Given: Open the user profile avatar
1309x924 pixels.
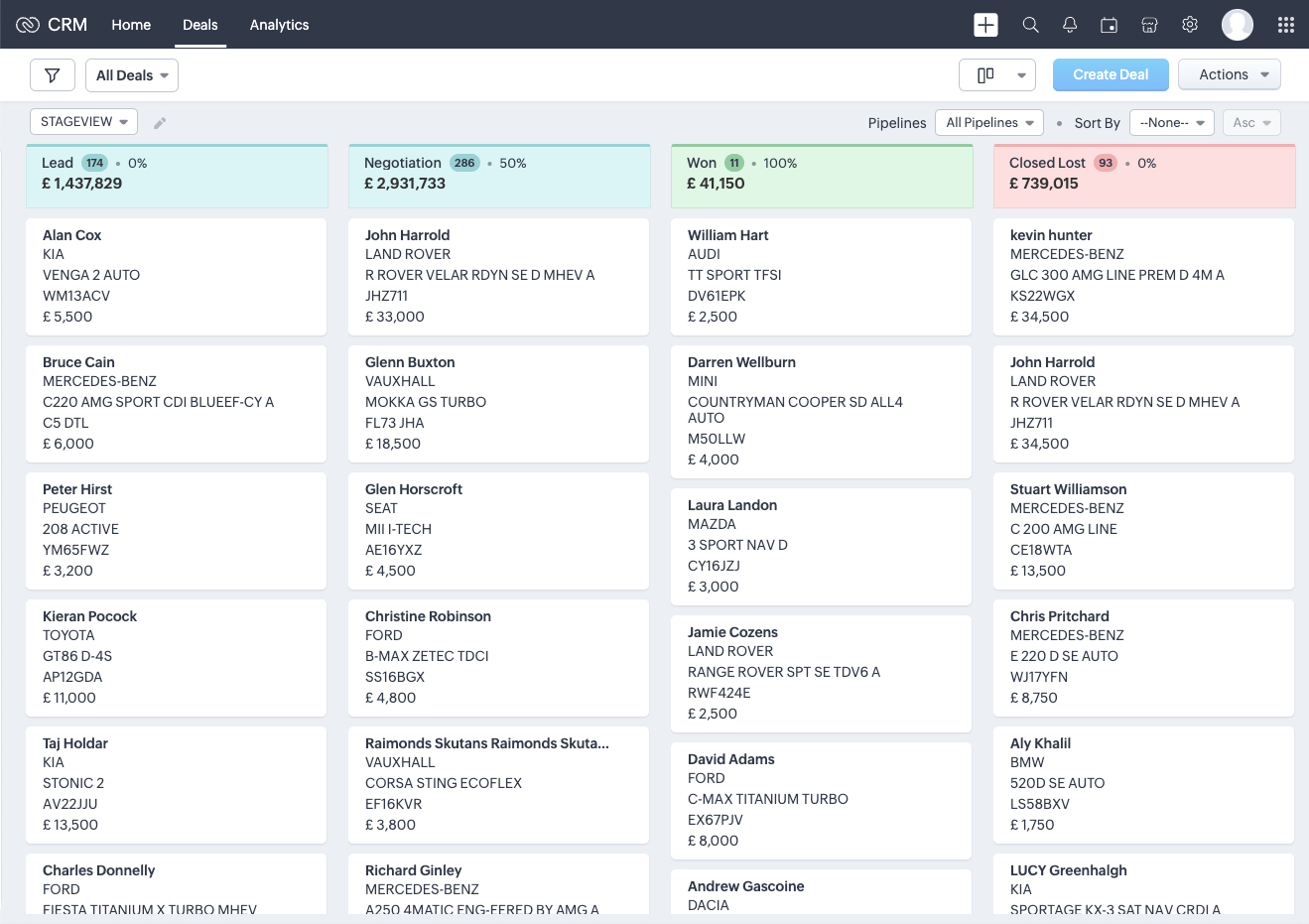Looking at the screenshot, I should (x=1238, y=25).
